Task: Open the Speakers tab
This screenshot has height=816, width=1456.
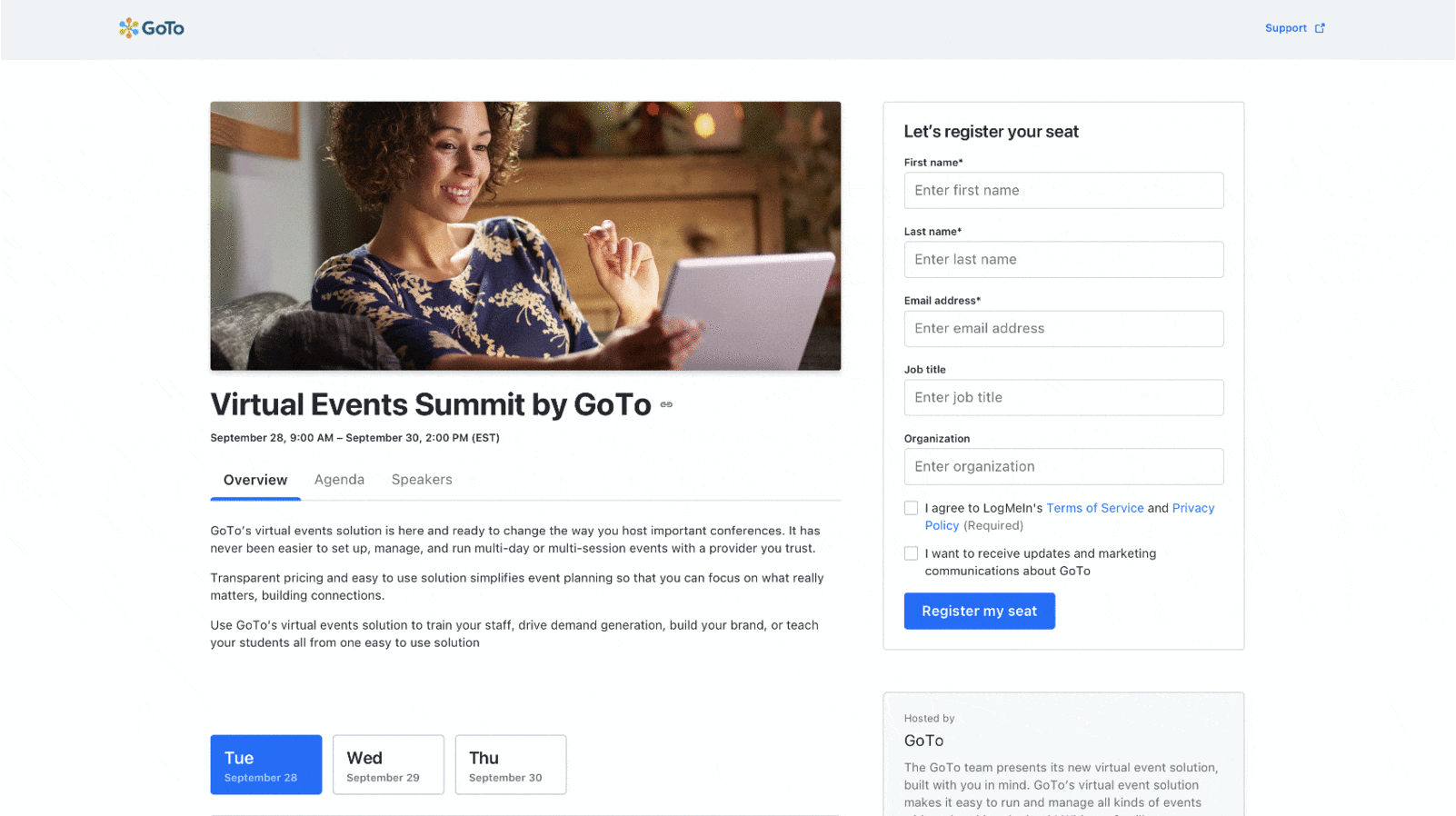Action: click(422, 480)
